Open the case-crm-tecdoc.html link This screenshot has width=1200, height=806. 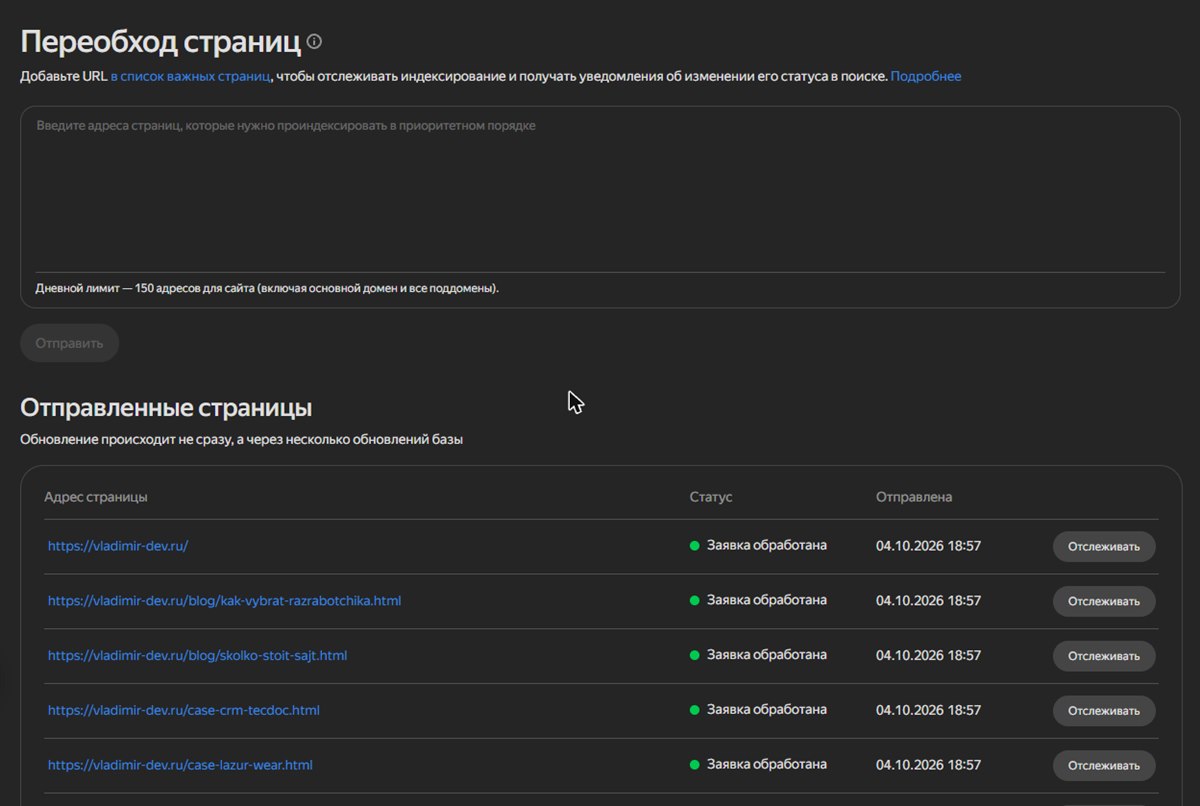[184, 711]
